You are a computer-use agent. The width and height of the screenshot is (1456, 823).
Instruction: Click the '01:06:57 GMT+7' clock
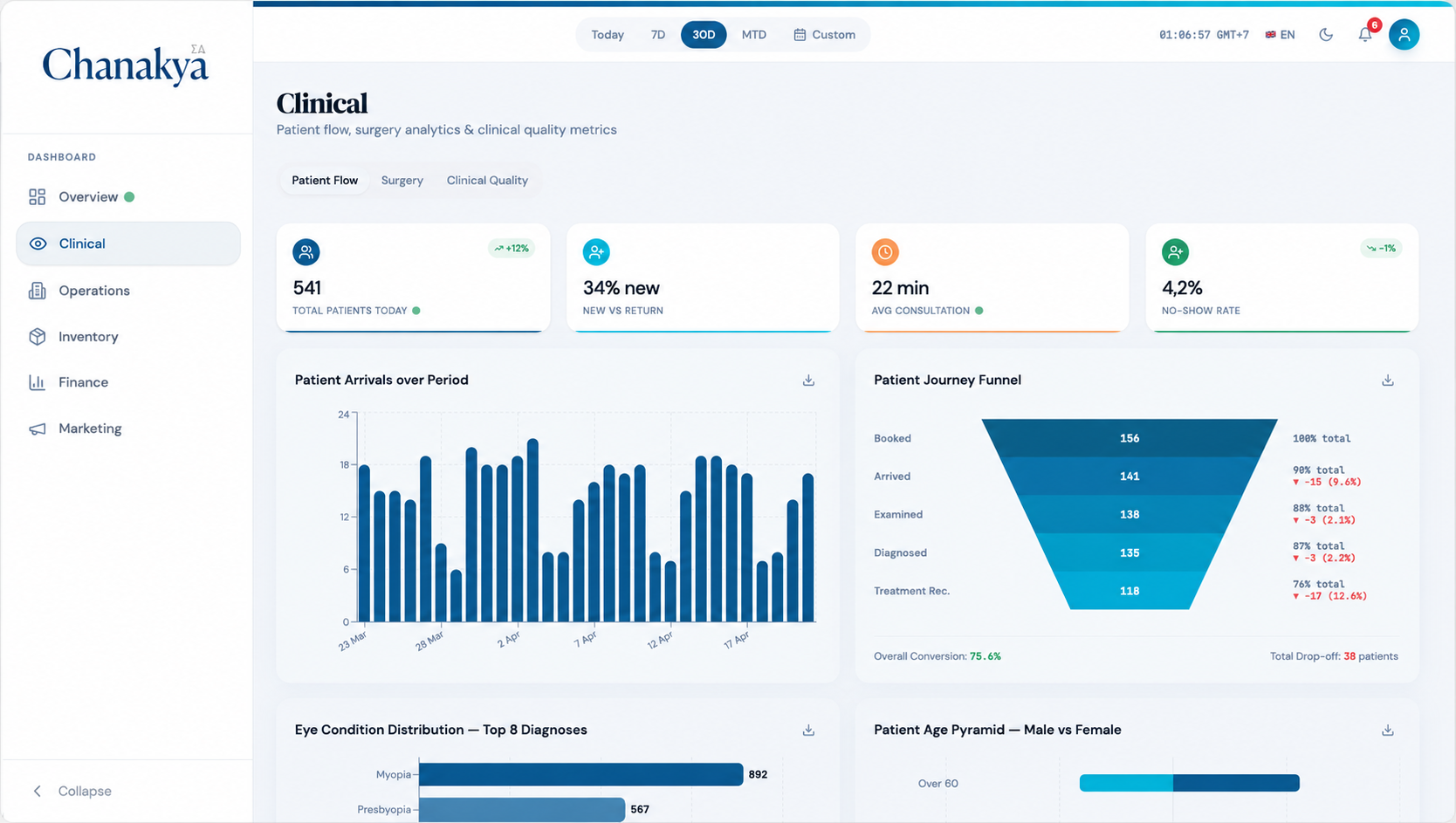(x=1204, y=35)
